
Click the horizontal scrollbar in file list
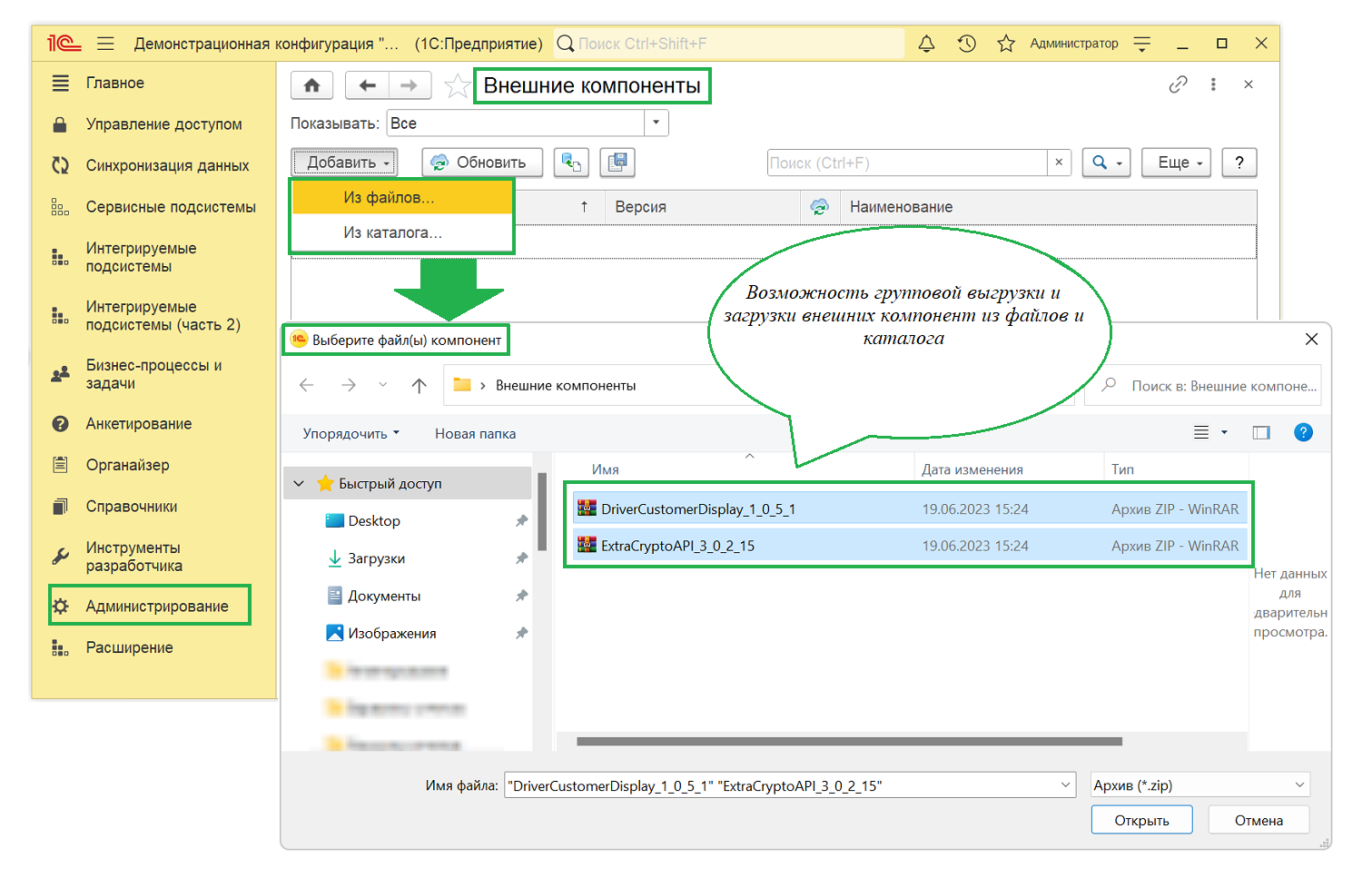point(849,742)
